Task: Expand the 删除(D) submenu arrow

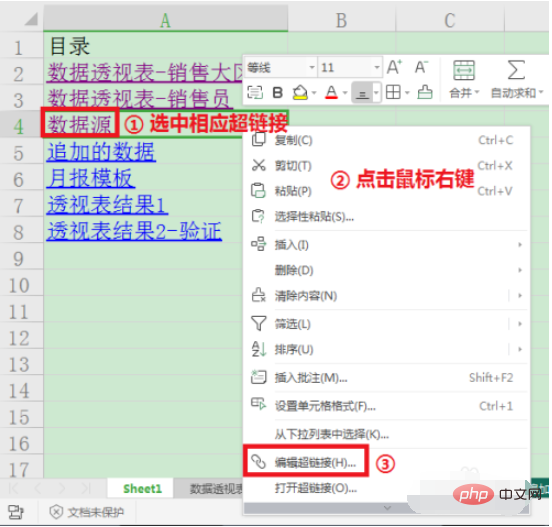Action: point(520,270)
